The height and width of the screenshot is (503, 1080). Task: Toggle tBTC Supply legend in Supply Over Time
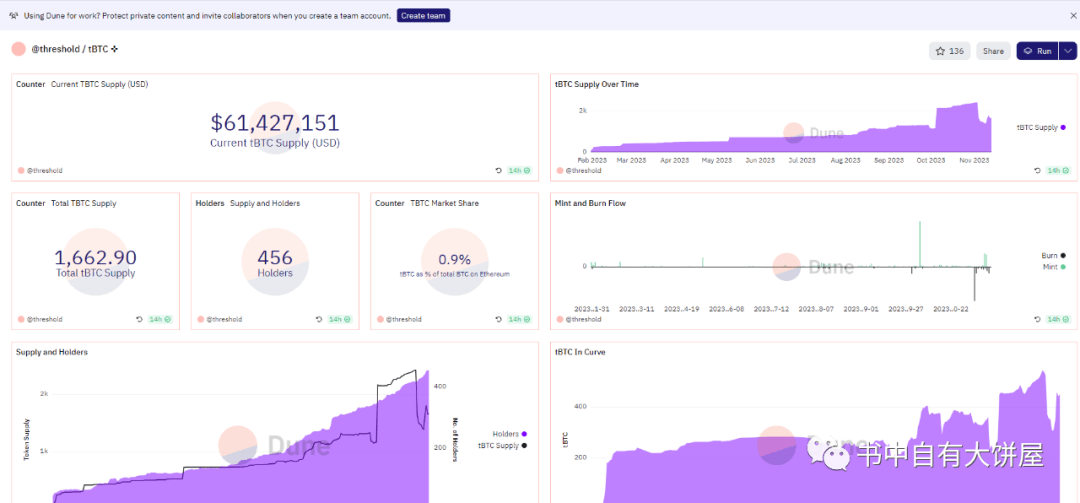pyautogui.click(x=1041, y=127)
